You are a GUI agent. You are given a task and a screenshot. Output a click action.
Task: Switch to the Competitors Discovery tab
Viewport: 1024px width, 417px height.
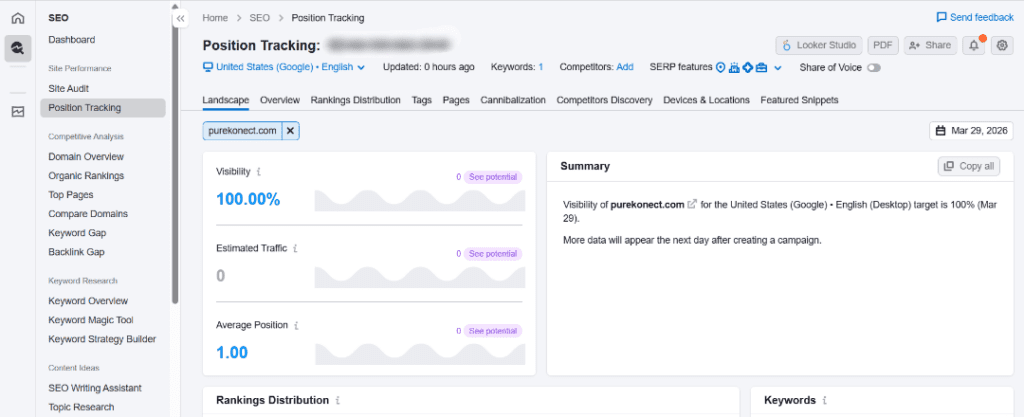click(x=604, y=100)
